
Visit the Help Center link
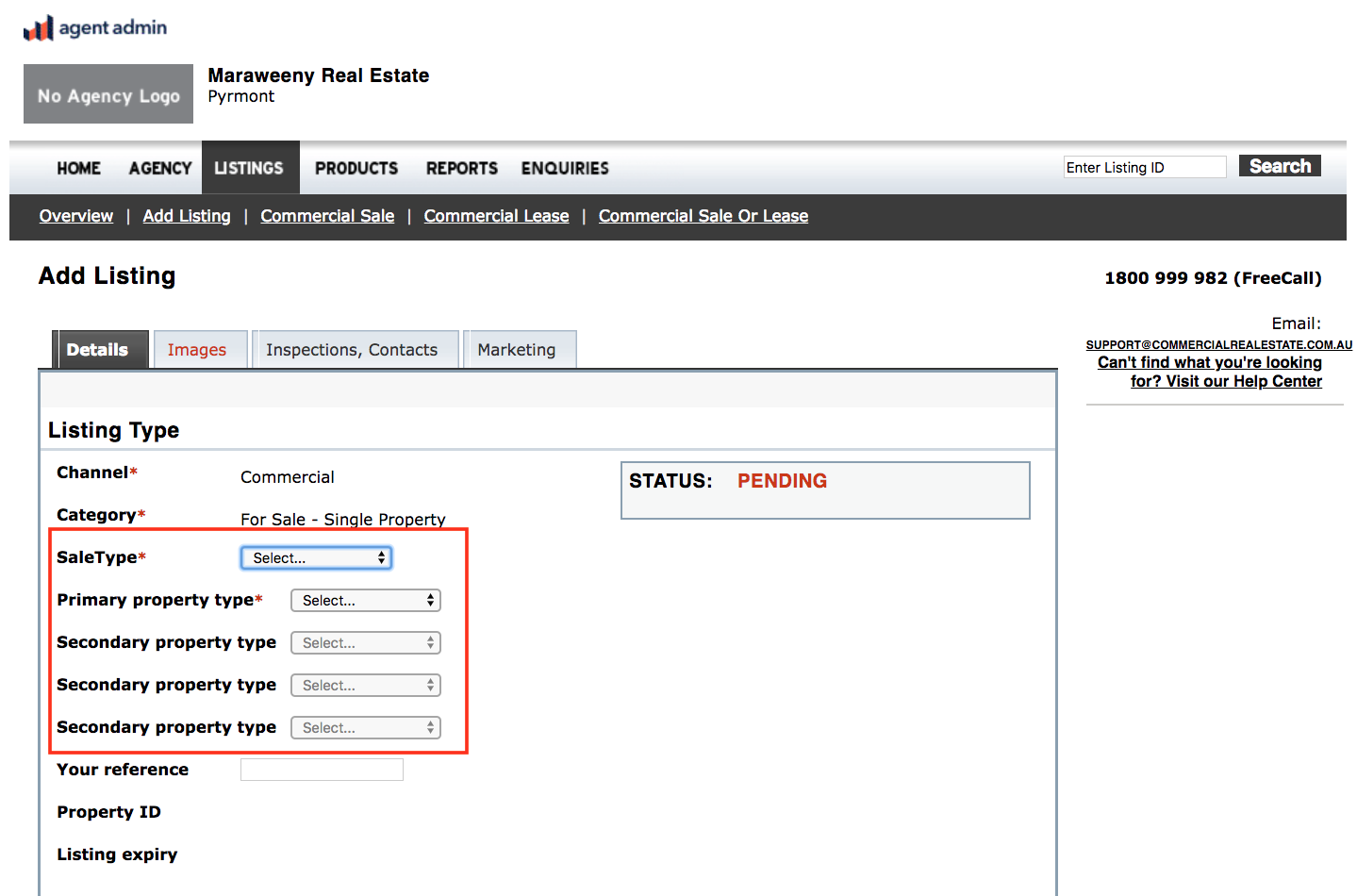1210,372
